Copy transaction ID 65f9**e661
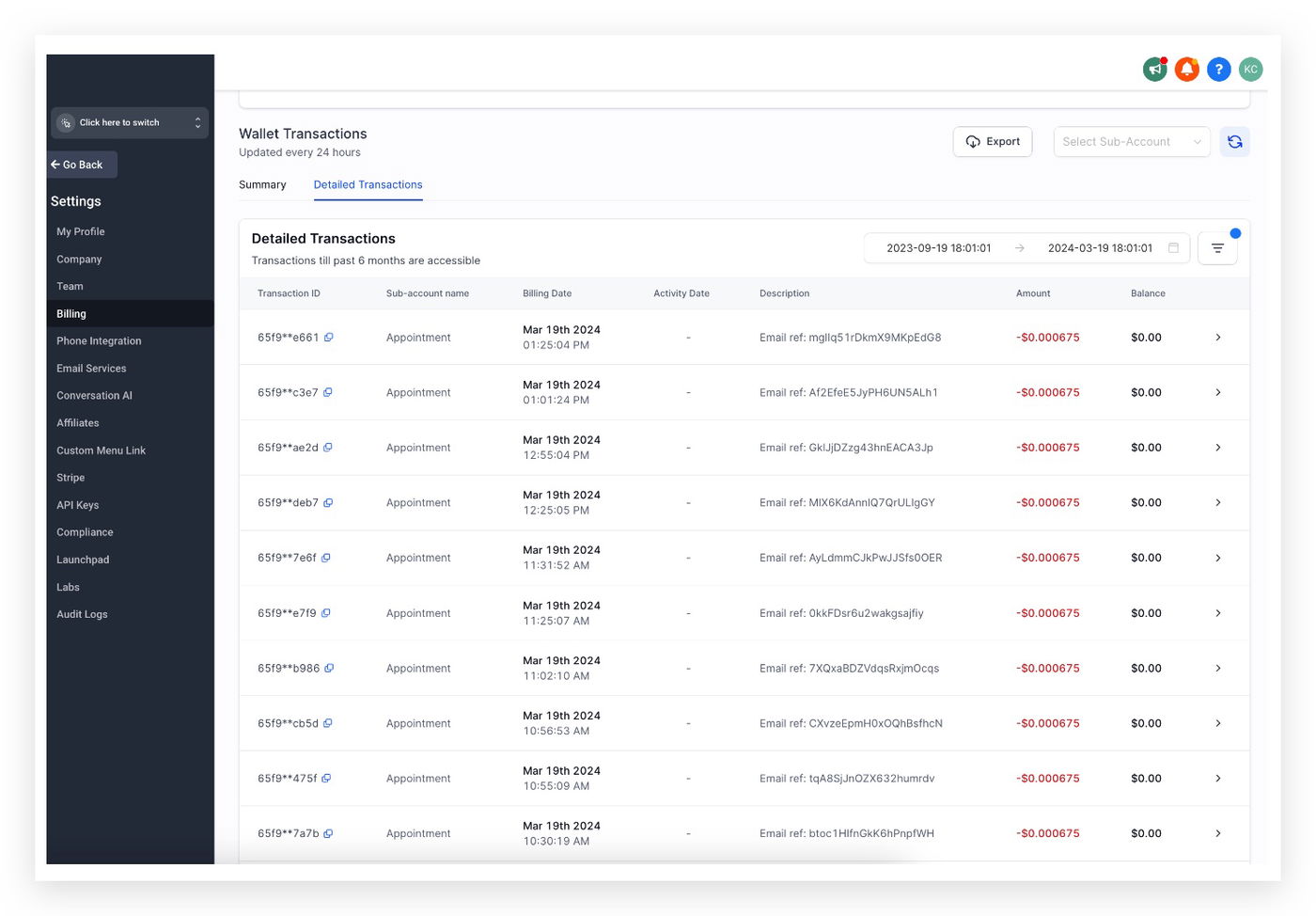Image resolution: width=1316 pixels, height=916 pixels. tap(329, 338)
